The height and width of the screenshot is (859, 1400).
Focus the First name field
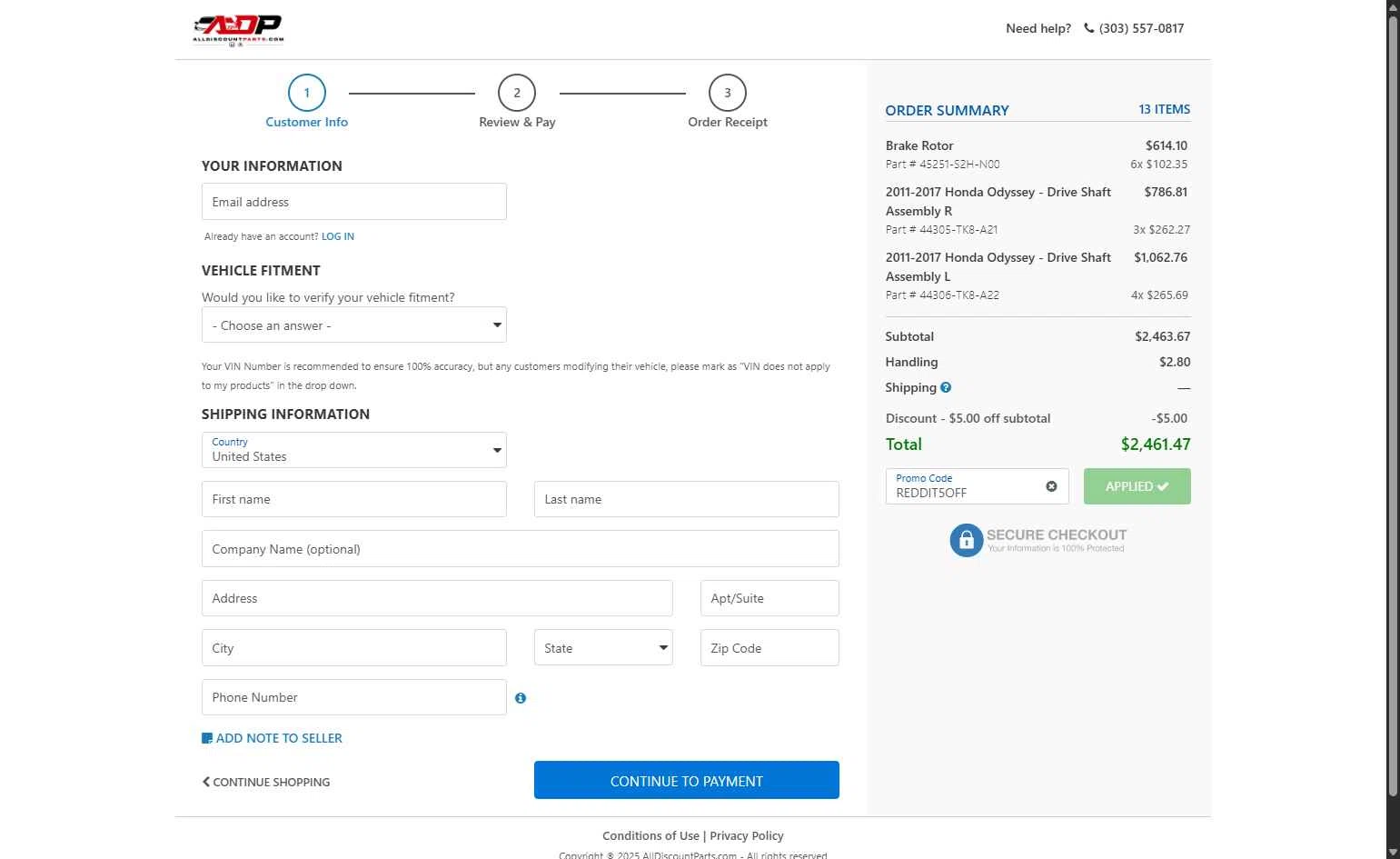pos(354,499)
